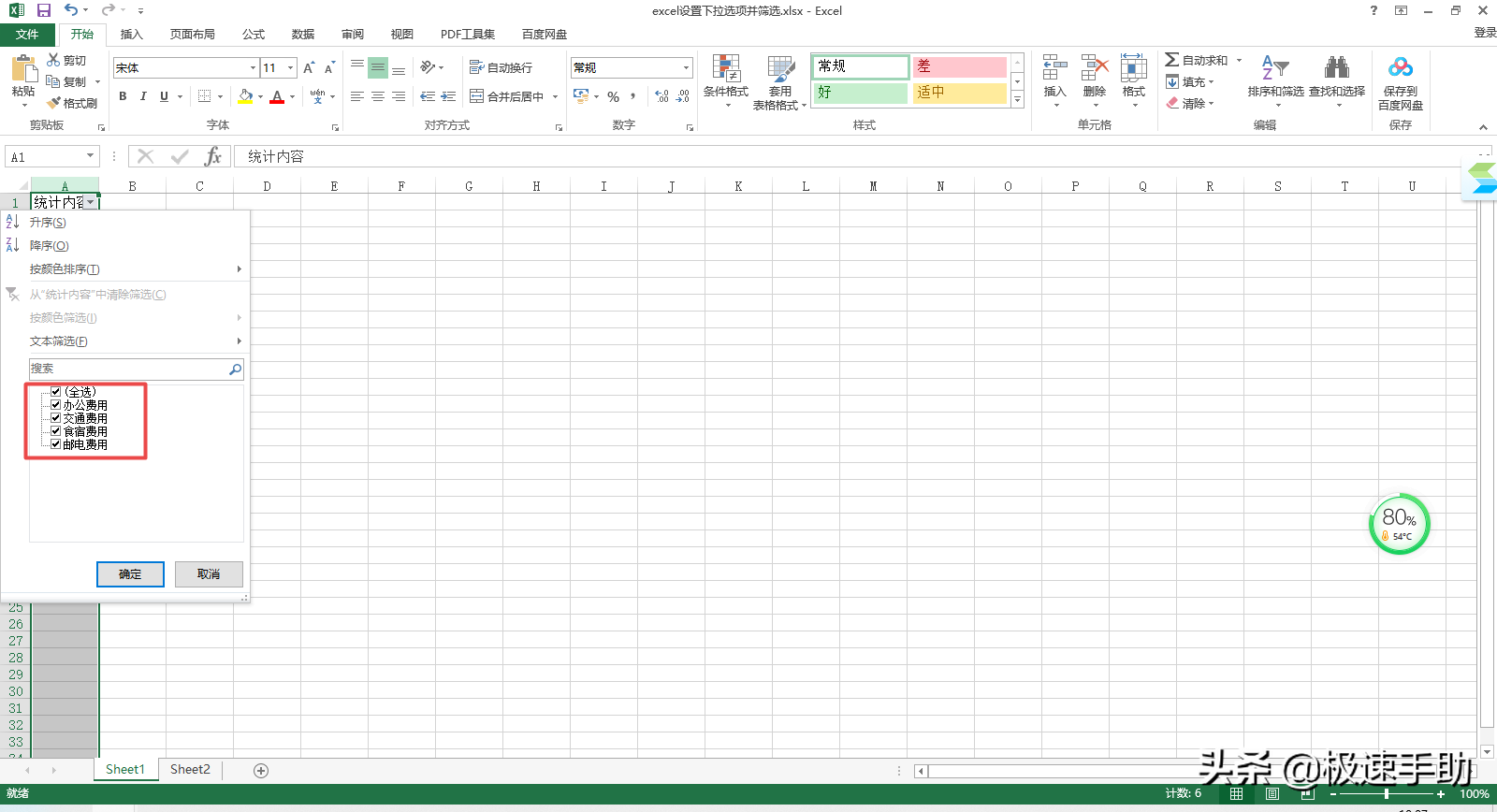Save the workbook with the floppy disk icon
Image resolution: width=1497 pixels, height=812 pixels.
[44, 10]
